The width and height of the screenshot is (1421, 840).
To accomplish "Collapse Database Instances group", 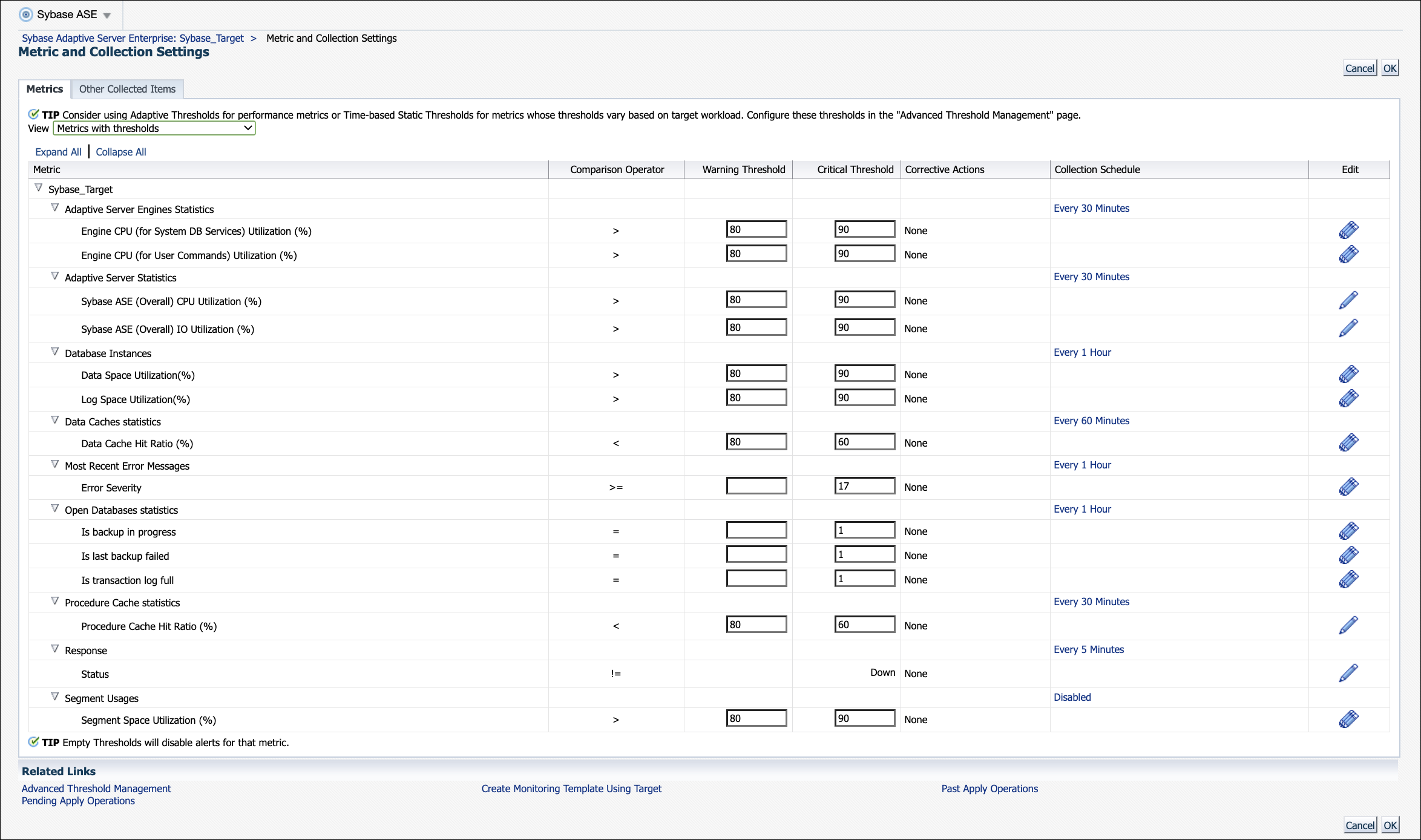I will click(x=55, y=352).
